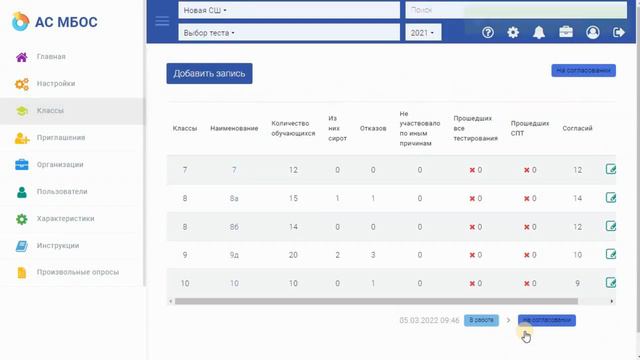The height and width of the screenshot is (360, 640).
Task: Click the book icon beside Инструкции
Action: point(22,246)
